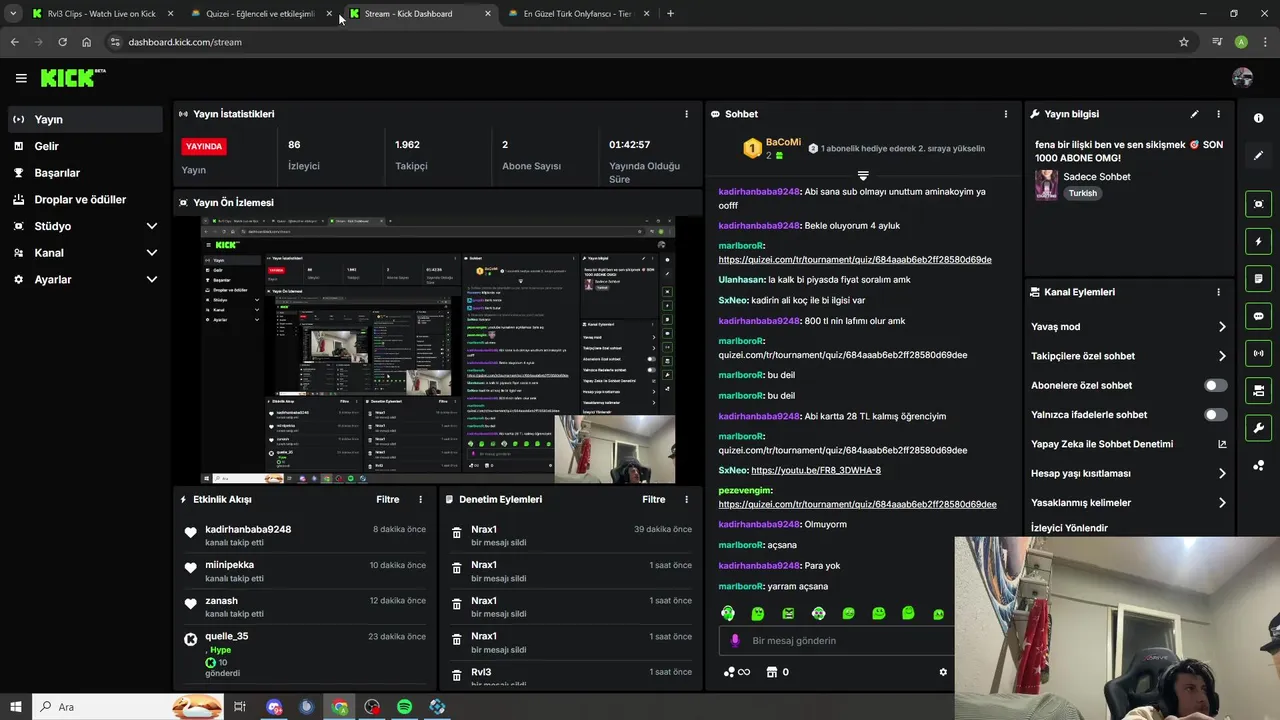Open Takipçilere özel sohbet chevron
Screen dimensions: 1280x720
point(1221,356)
